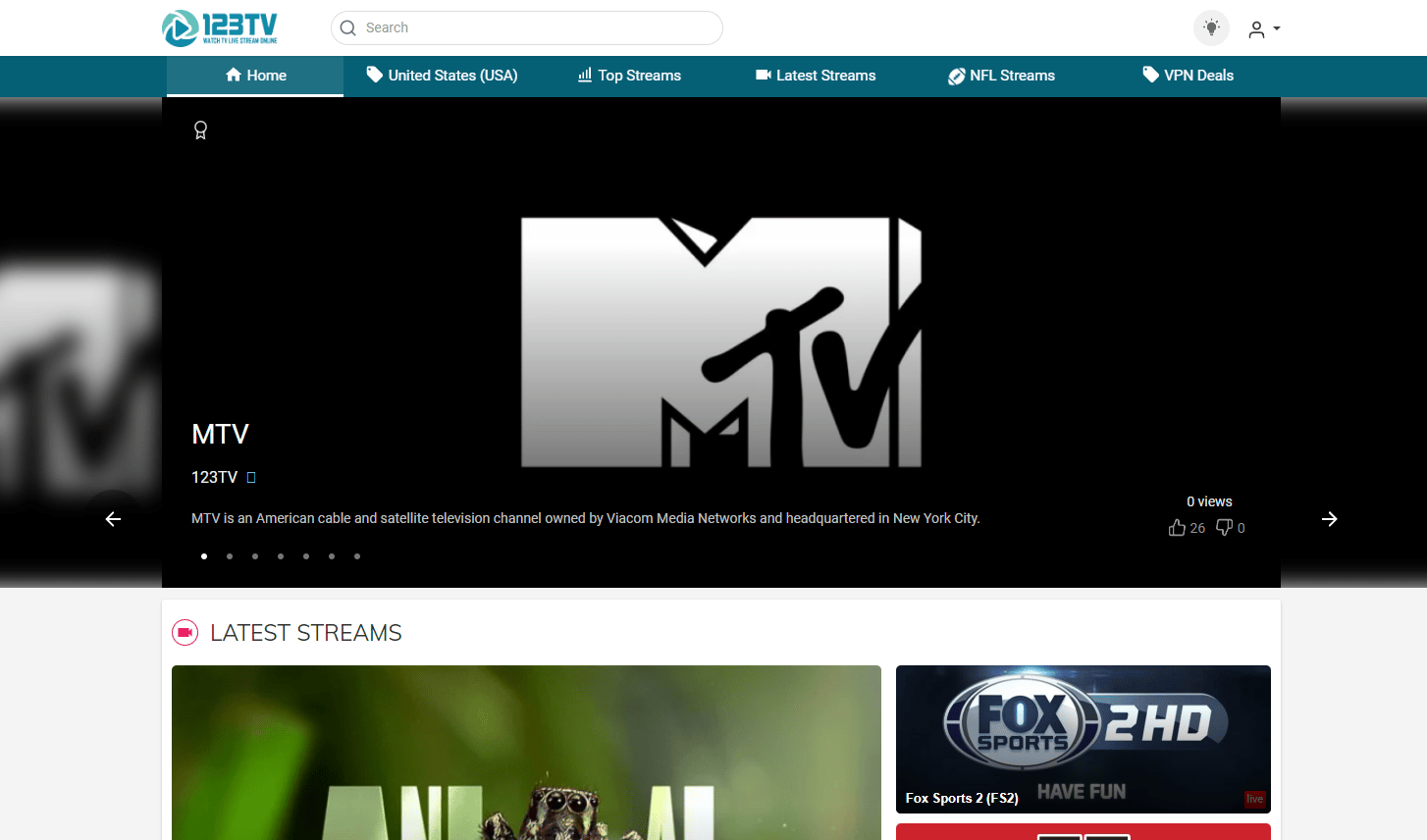
Task: Select first carousel dot
Action: click(204, 556)
